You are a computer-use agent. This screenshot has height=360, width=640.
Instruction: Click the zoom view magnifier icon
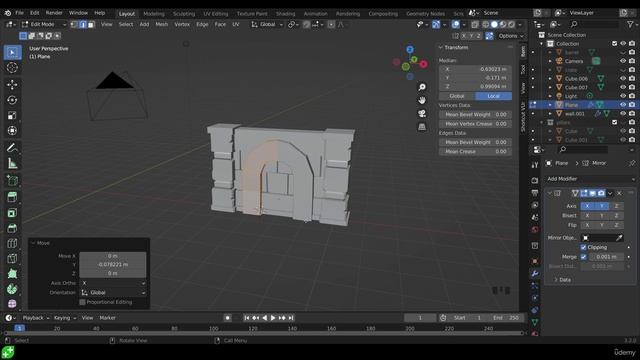tap(422, 87)
